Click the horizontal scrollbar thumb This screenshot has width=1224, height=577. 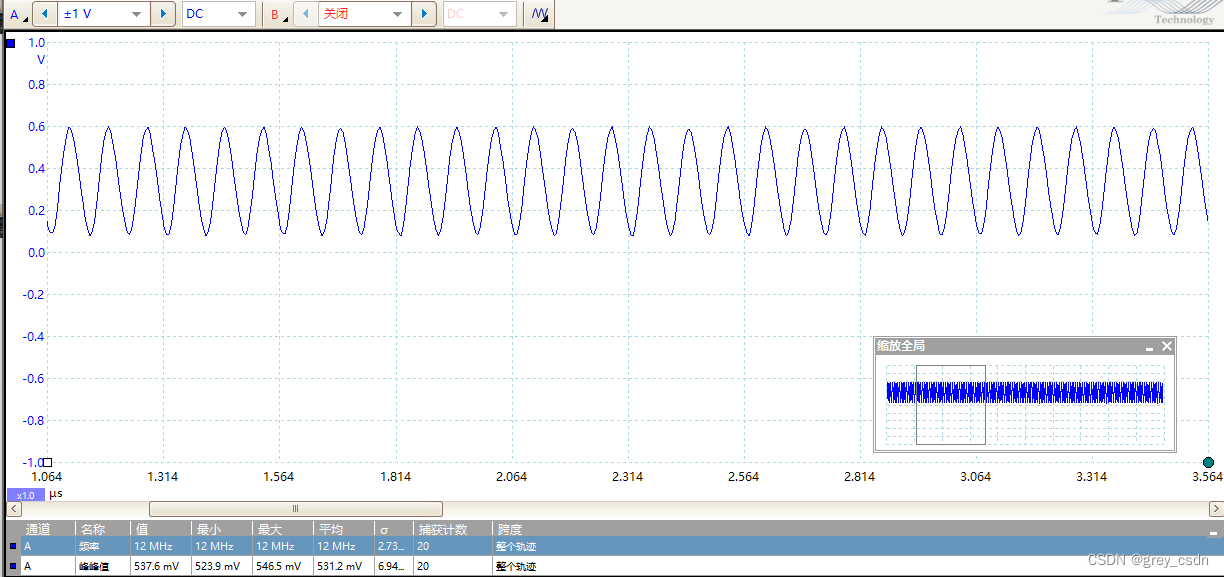pyautogui.click(x=295, y=509)
